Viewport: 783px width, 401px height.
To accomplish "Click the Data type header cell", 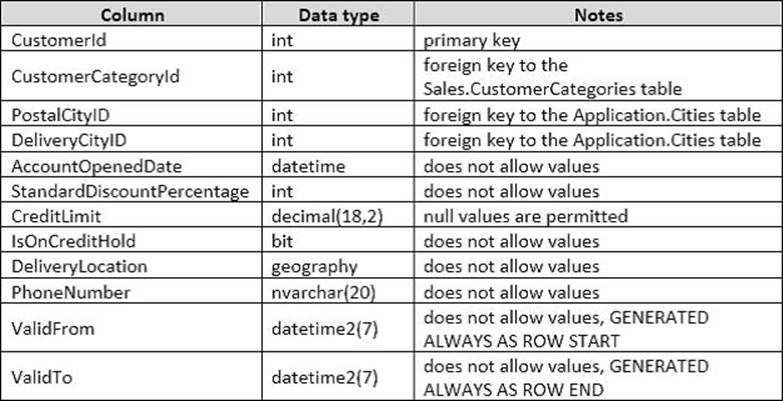I will tap(340, 17).
